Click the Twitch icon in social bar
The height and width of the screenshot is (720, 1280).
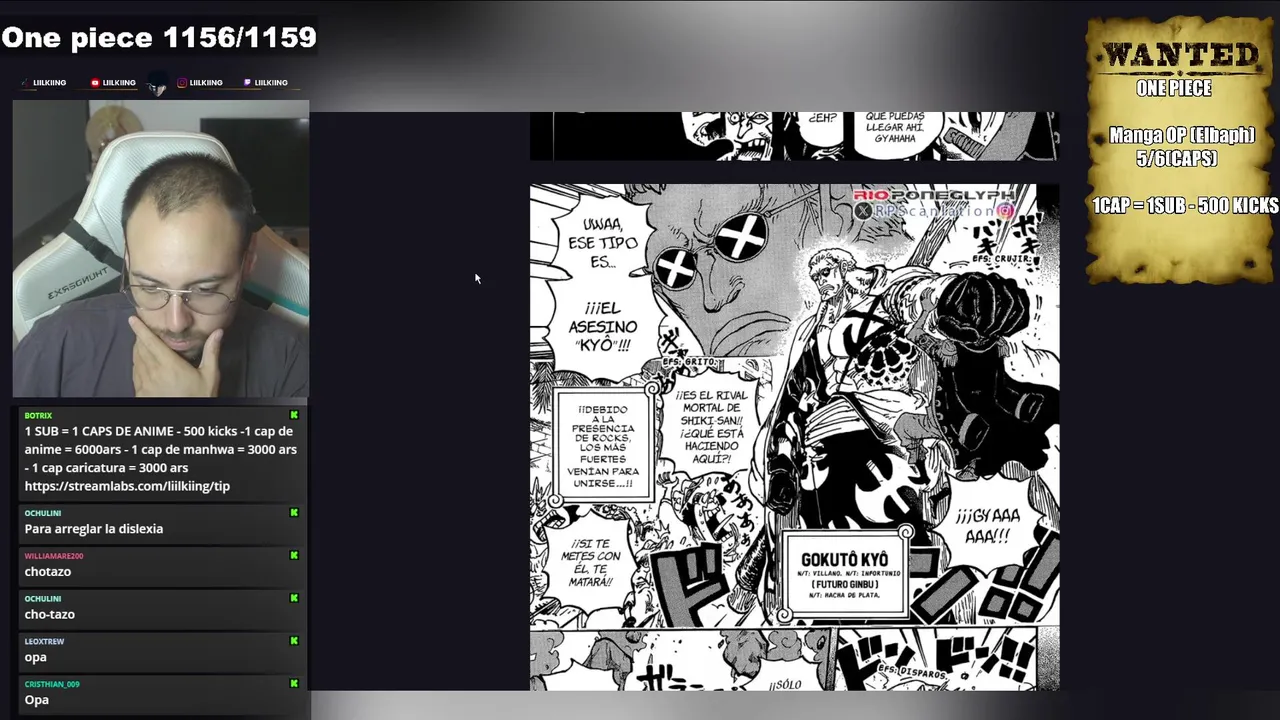(248, 83)
